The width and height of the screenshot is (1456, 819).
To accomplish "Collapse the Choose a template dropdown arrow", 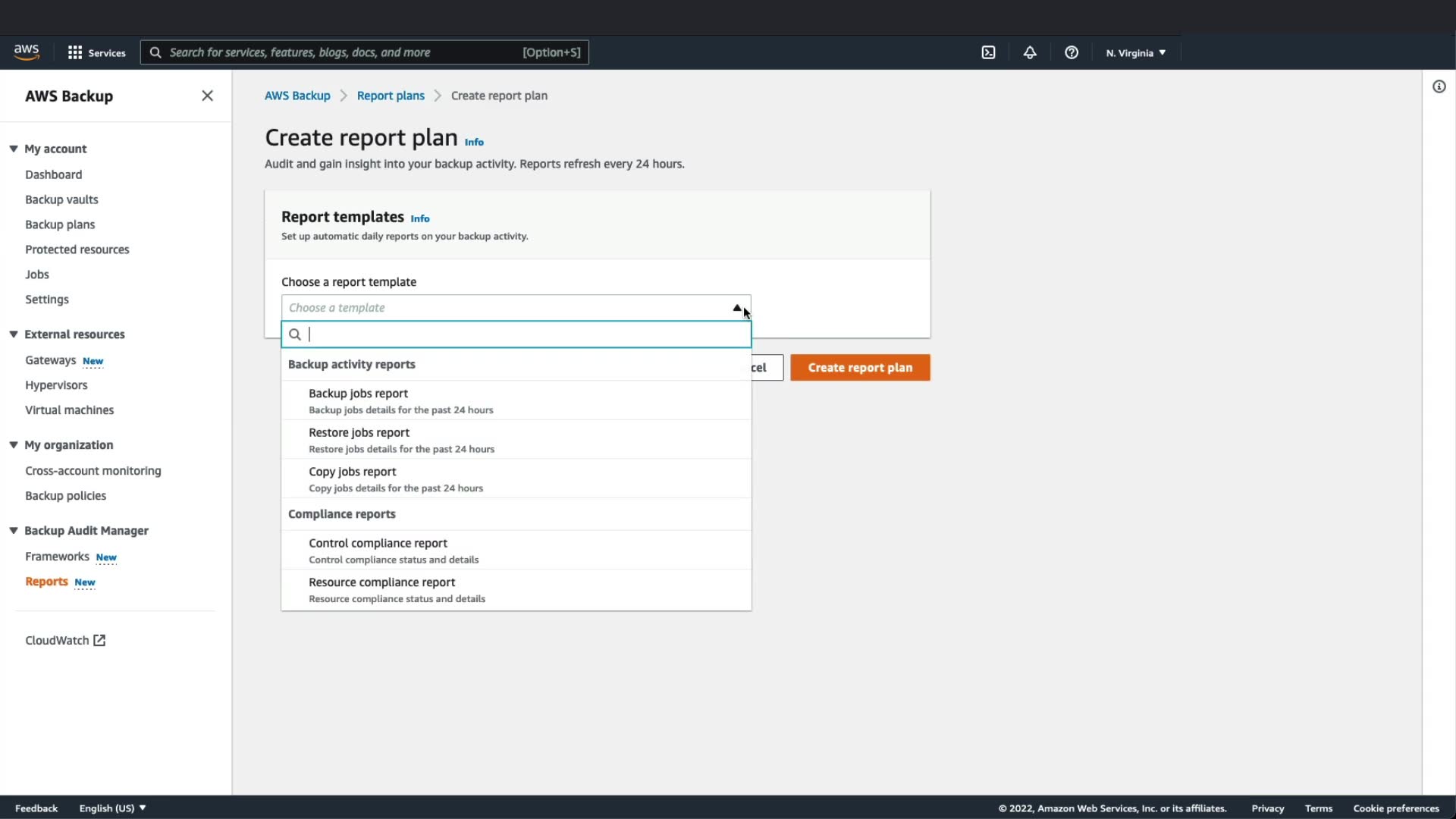I will click(x=736, y=307).
